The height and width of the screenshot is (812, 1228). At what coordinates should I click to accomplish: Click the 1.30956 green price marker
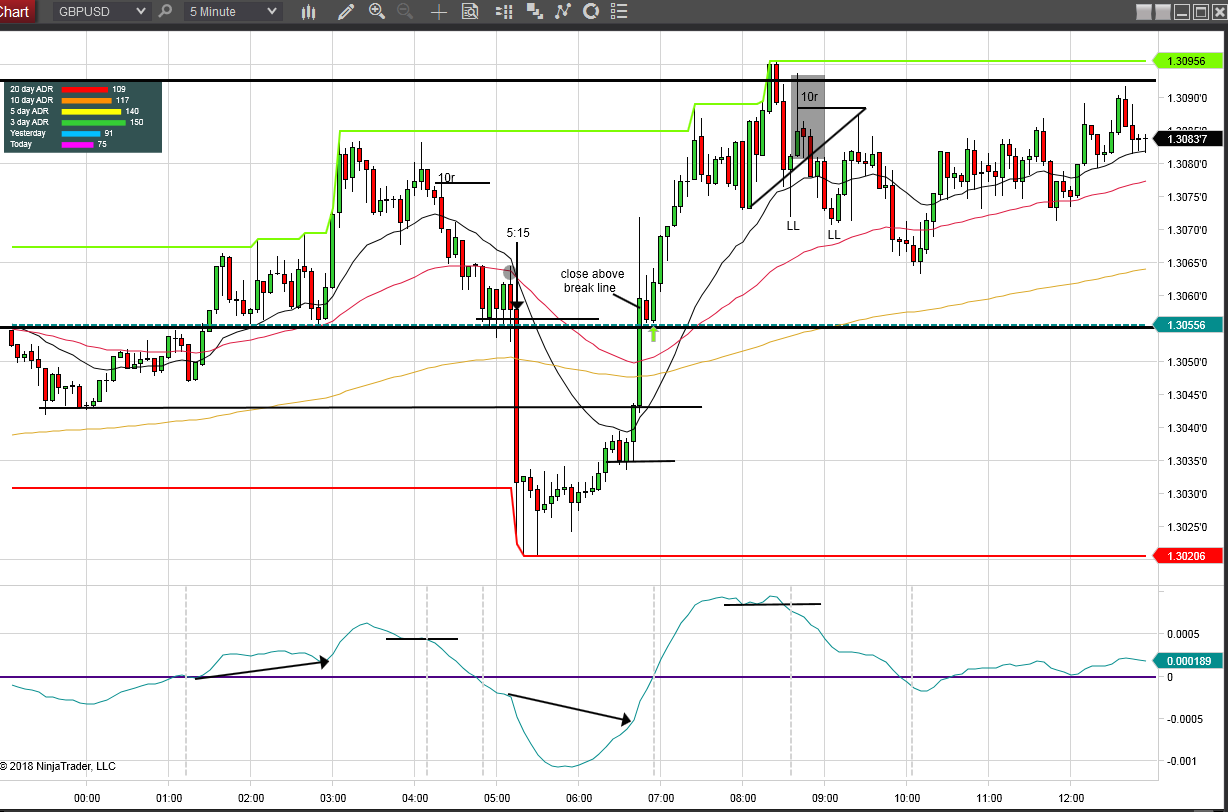[1189, 61]
